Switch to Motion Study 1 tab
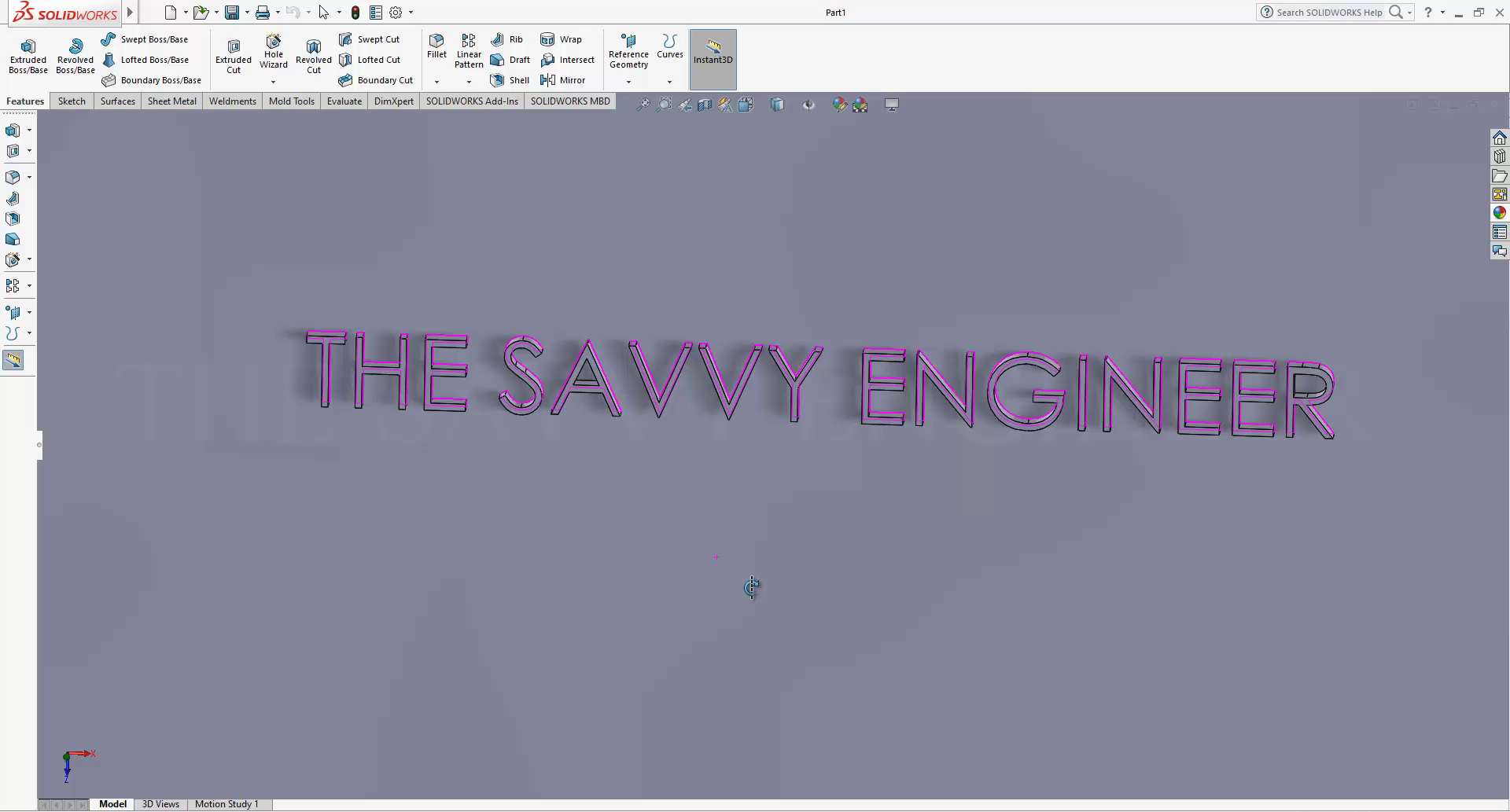The width and height of the screenshot is (1510, 812). pyautogui.click(x=226, y=804)
